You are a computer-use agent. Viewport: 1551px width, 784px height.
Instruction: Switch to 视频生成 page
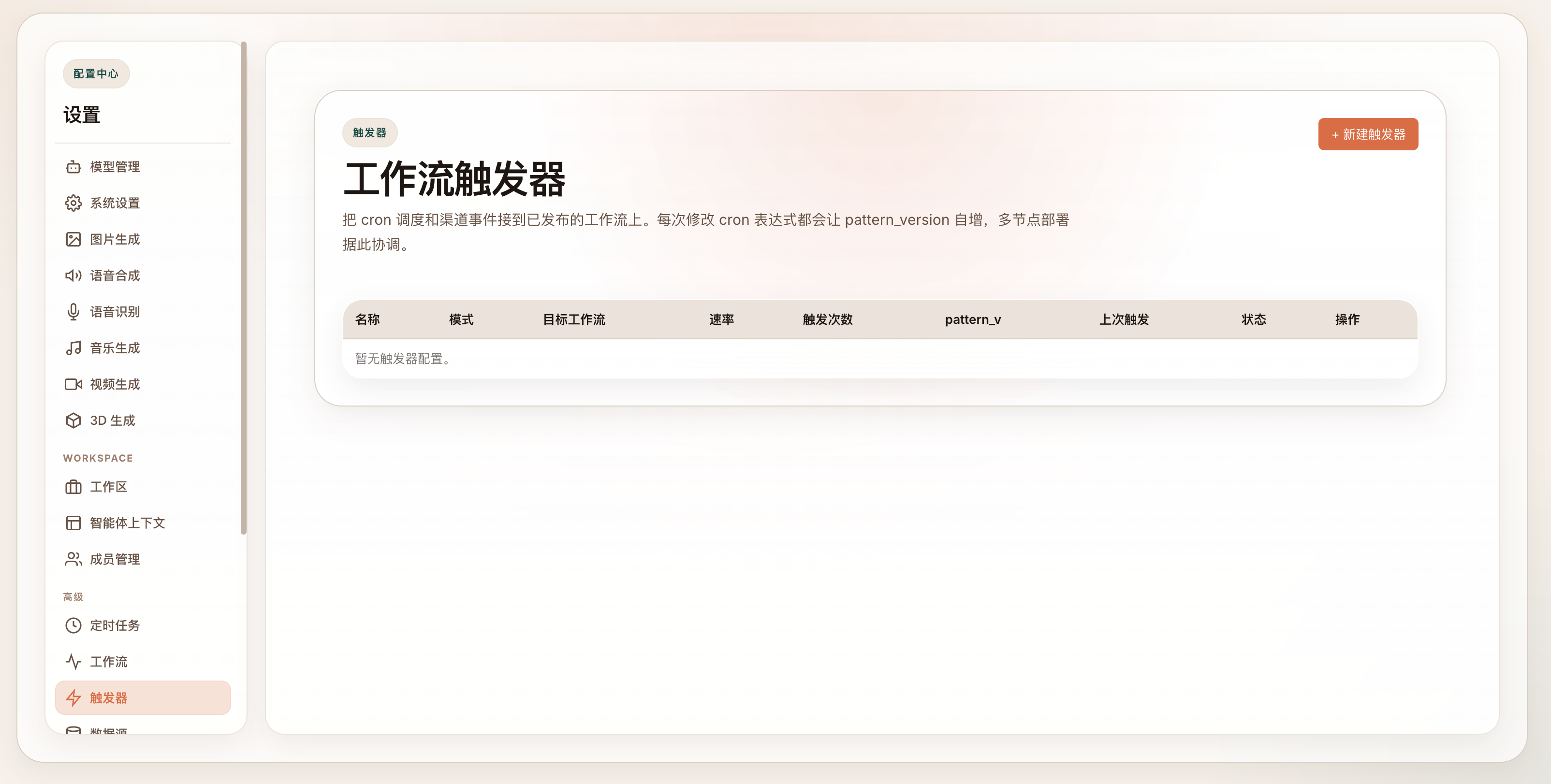(x=143, y=384)
